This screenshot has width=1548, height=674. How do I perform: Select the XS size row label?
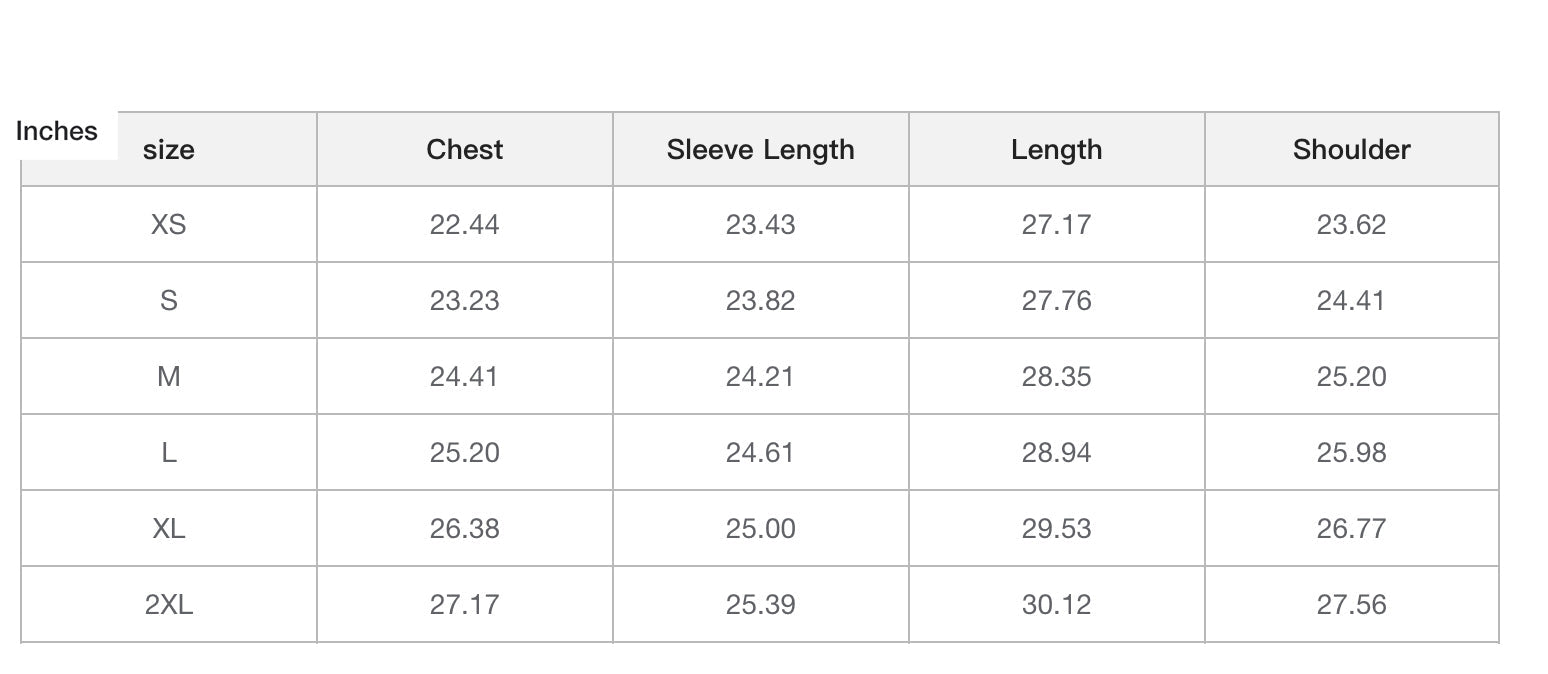pos(168,224)
